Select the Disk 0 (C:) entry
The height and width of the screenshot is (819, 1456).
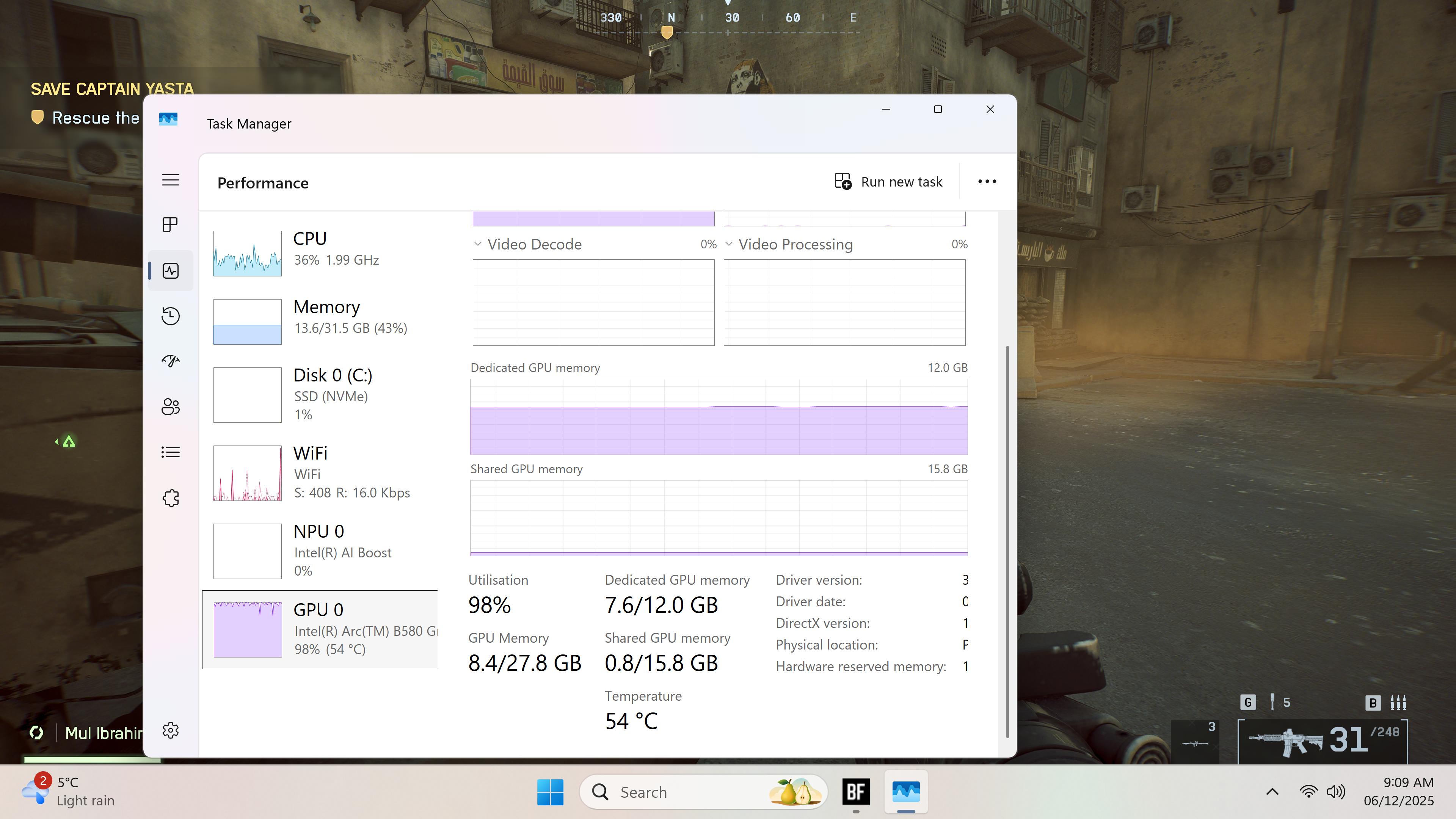point(320,394)
